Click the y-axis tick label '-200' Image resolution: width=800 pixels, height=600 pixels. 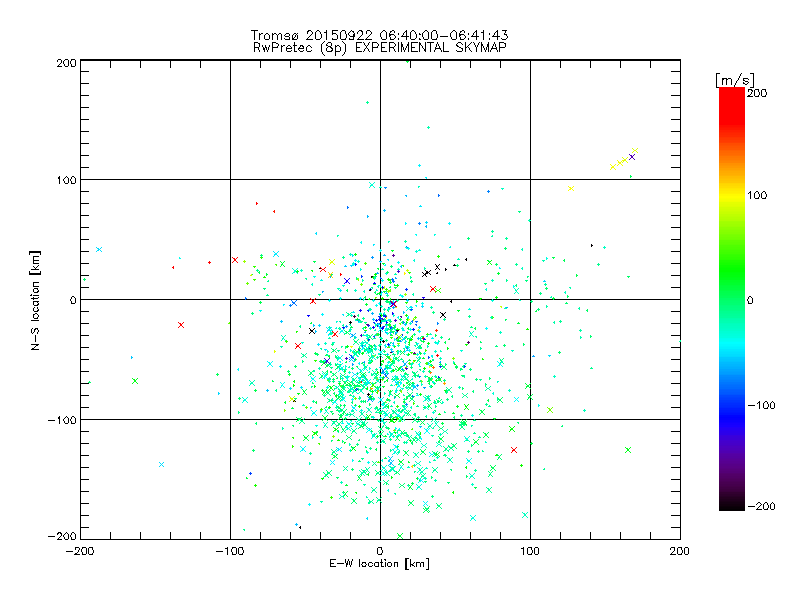62,536
